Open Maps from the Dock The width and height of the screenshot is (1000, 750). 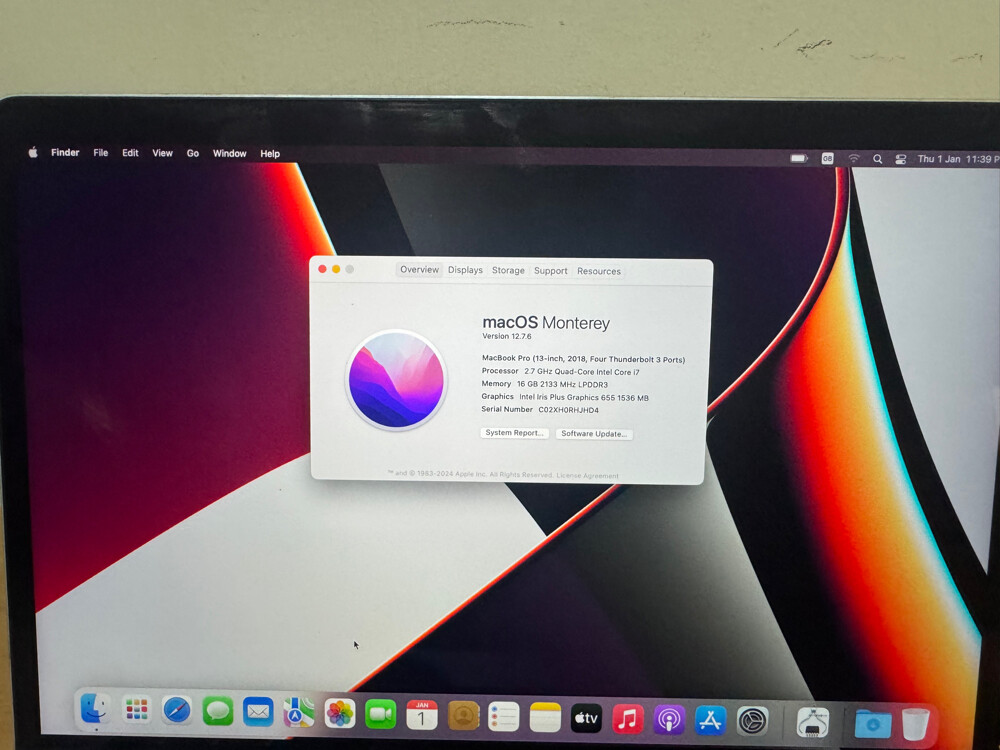tap(298, 712)
